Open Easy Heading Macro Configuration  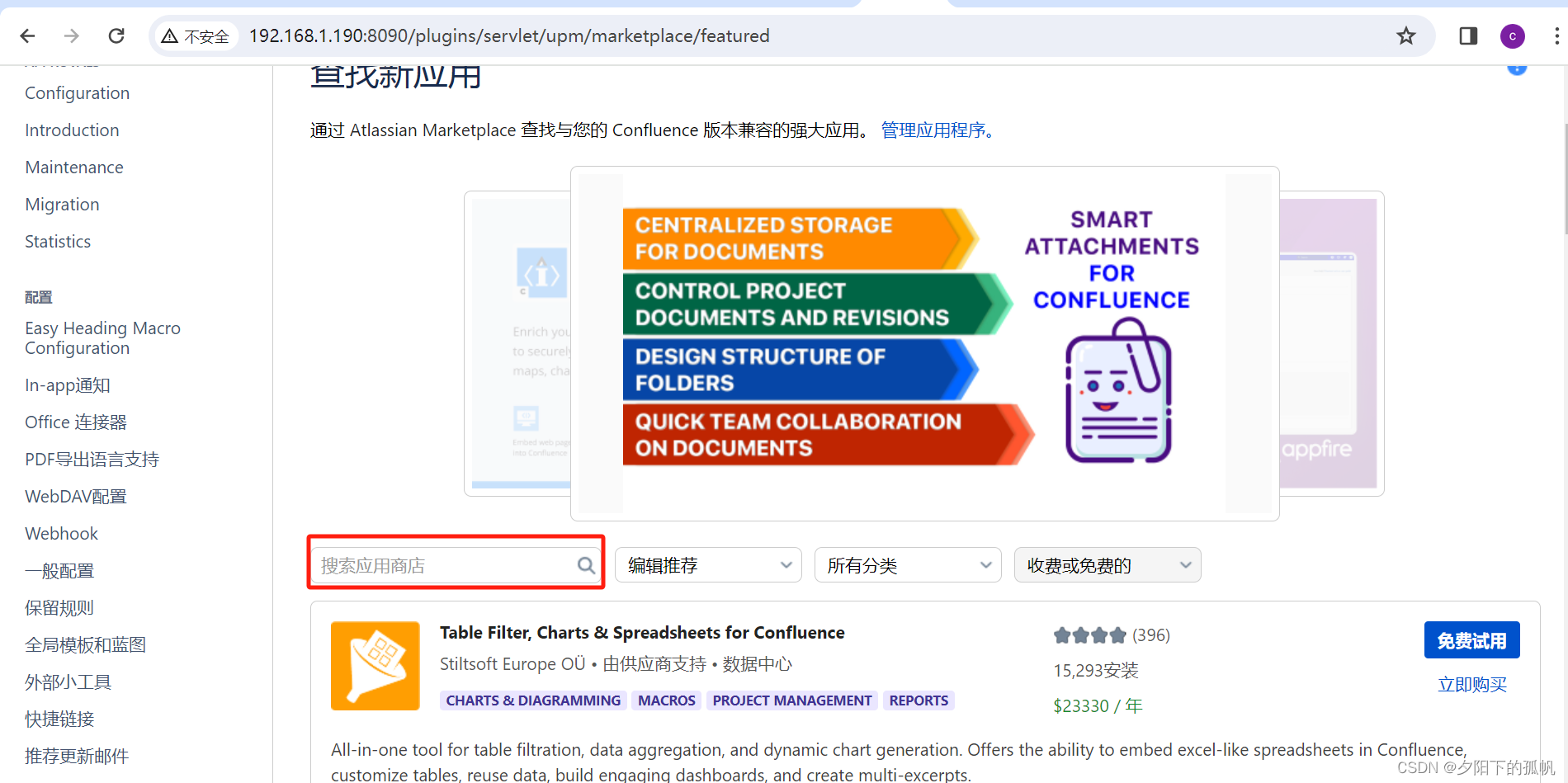[x=102, y=338]
